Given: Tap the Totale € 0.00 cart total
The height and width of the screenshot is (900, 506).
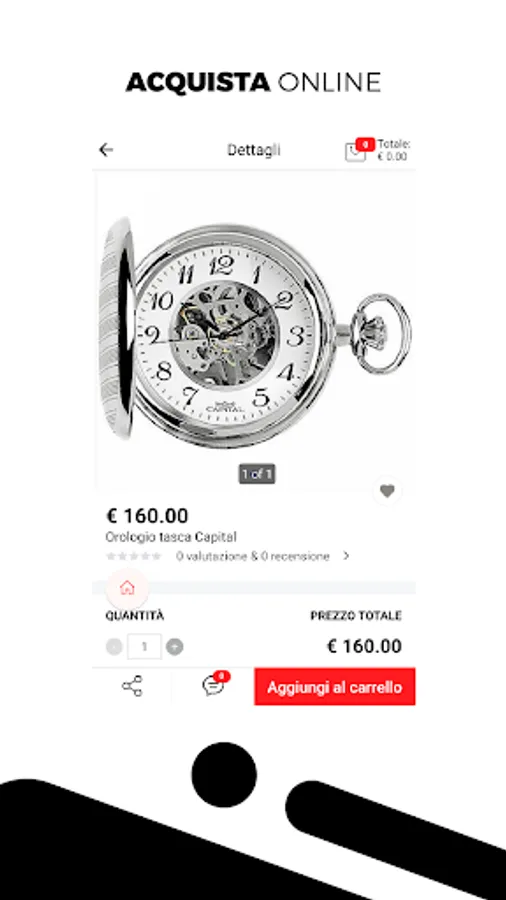Looking at the screenshot, I should coord(394,150).
